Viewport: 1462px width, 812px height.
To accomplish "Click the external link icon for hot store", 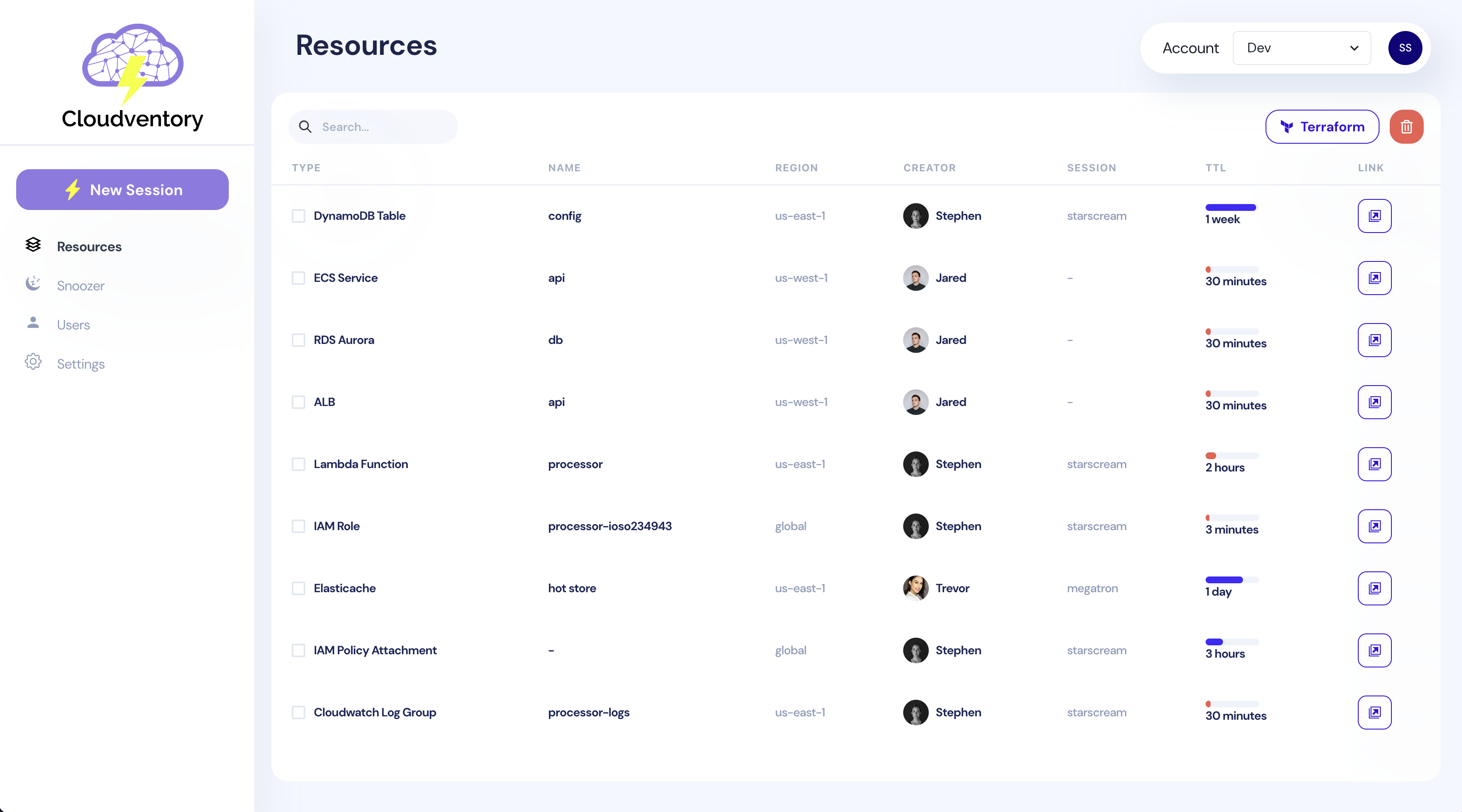I will (x=1374, y=588).
